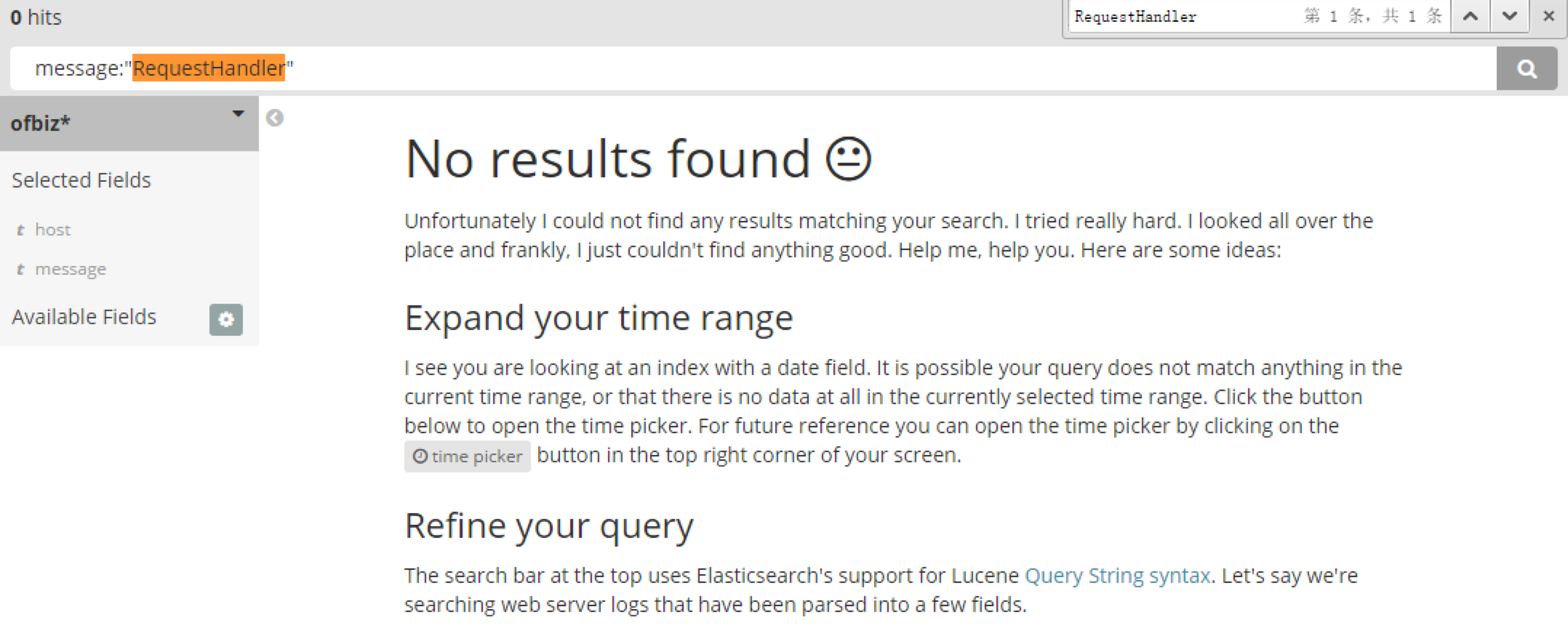Click the highlighted RequestHandler query term
The width and height of the screenshot is (1568, 628).
(x=209, y=68)
